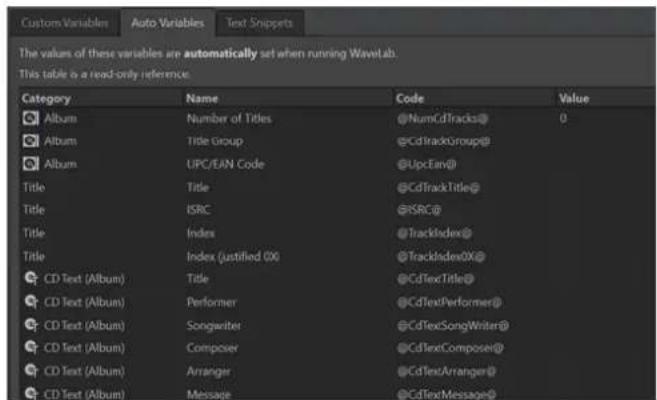Click CD Text (Album) category in the Composer row

84,348
